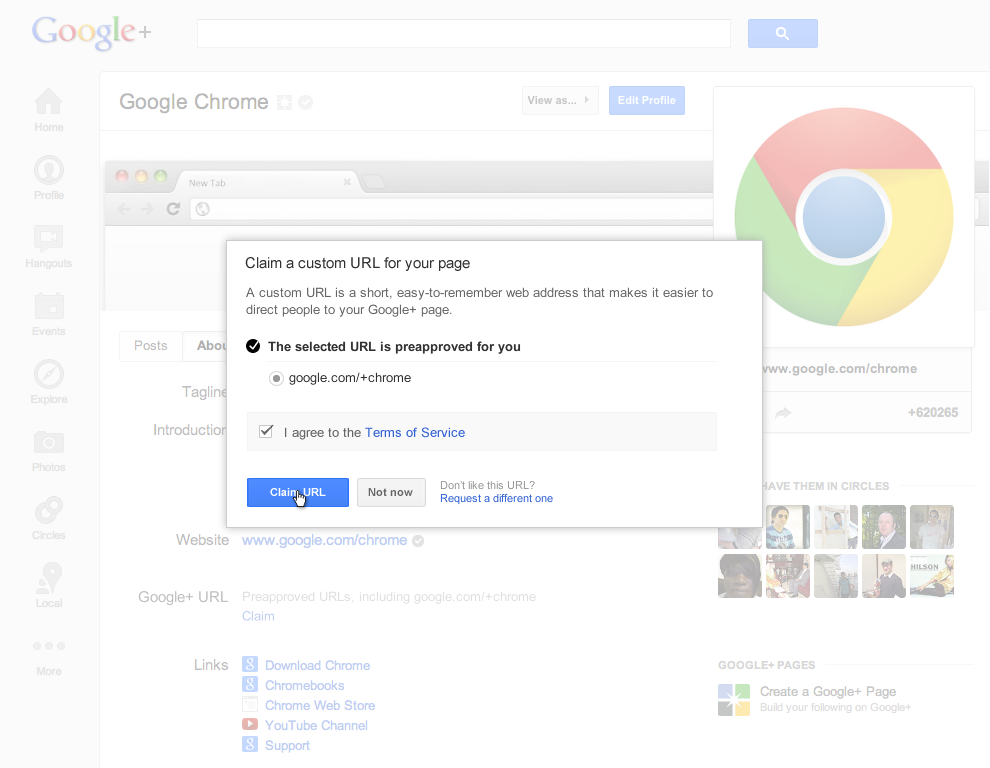Viewport: 990px width, 768px height.
Task: Click Create a Google+ Page text
Action: pos(828,692)
